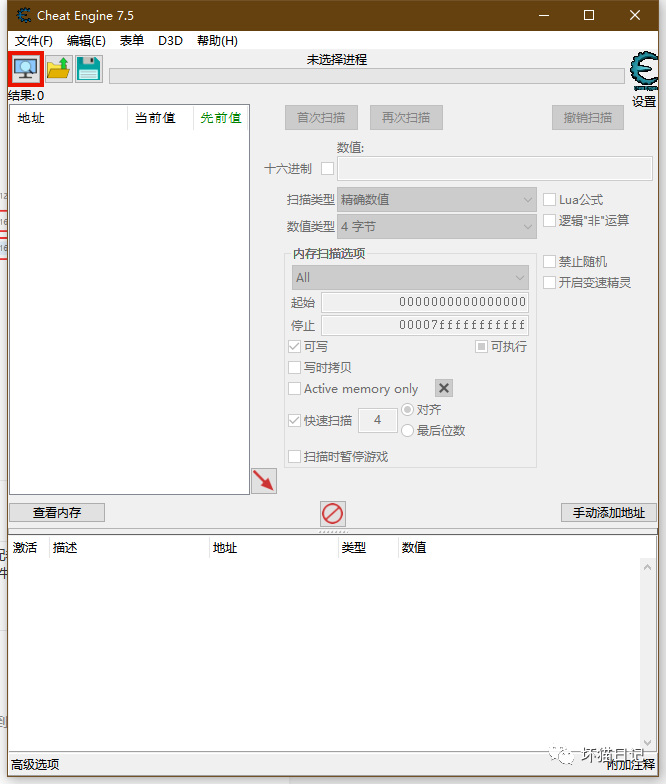
Task: Open the 帮助(H) menu
Action: click(217, 40)
